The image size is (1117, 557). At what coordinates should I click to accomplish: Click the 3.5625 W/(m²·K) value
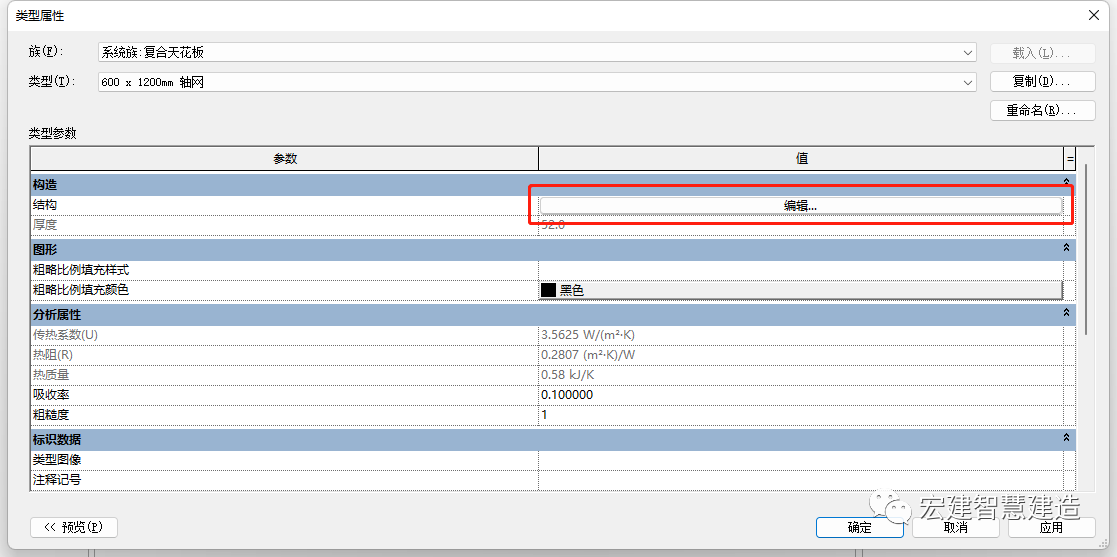[588, 335]
